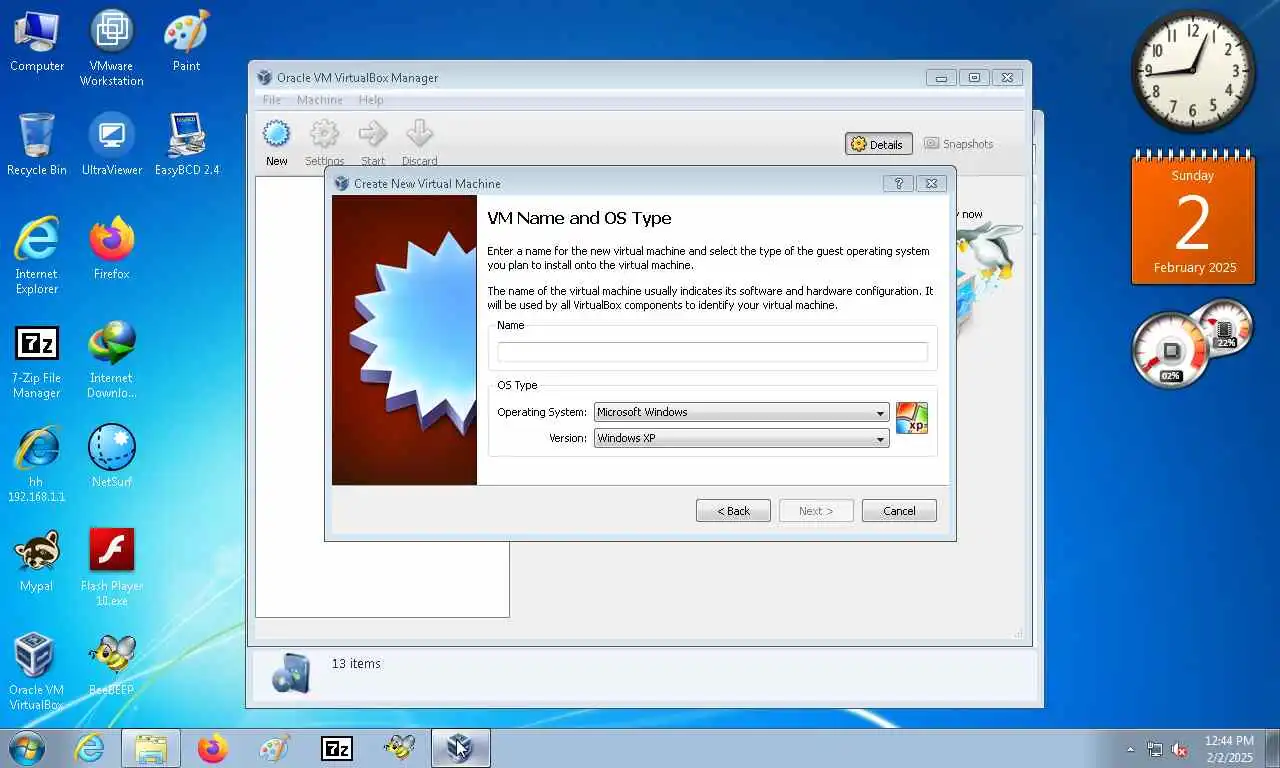
Task: Show hidden system tray icons
Action: tap(1131, 749)
